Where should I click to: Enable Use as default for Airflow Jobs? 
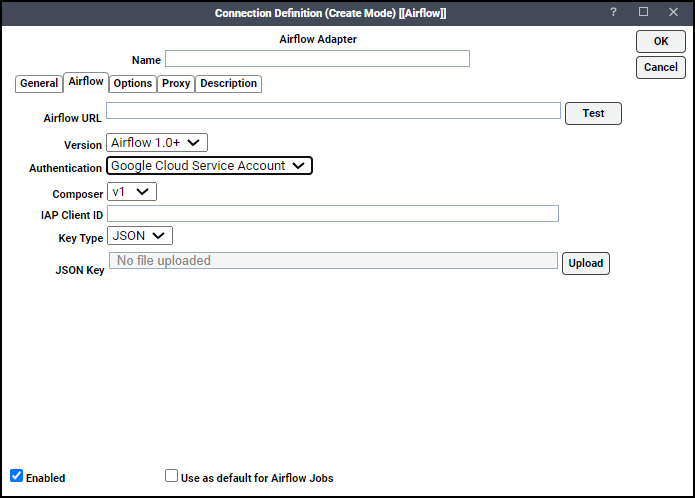coord(171,476)
